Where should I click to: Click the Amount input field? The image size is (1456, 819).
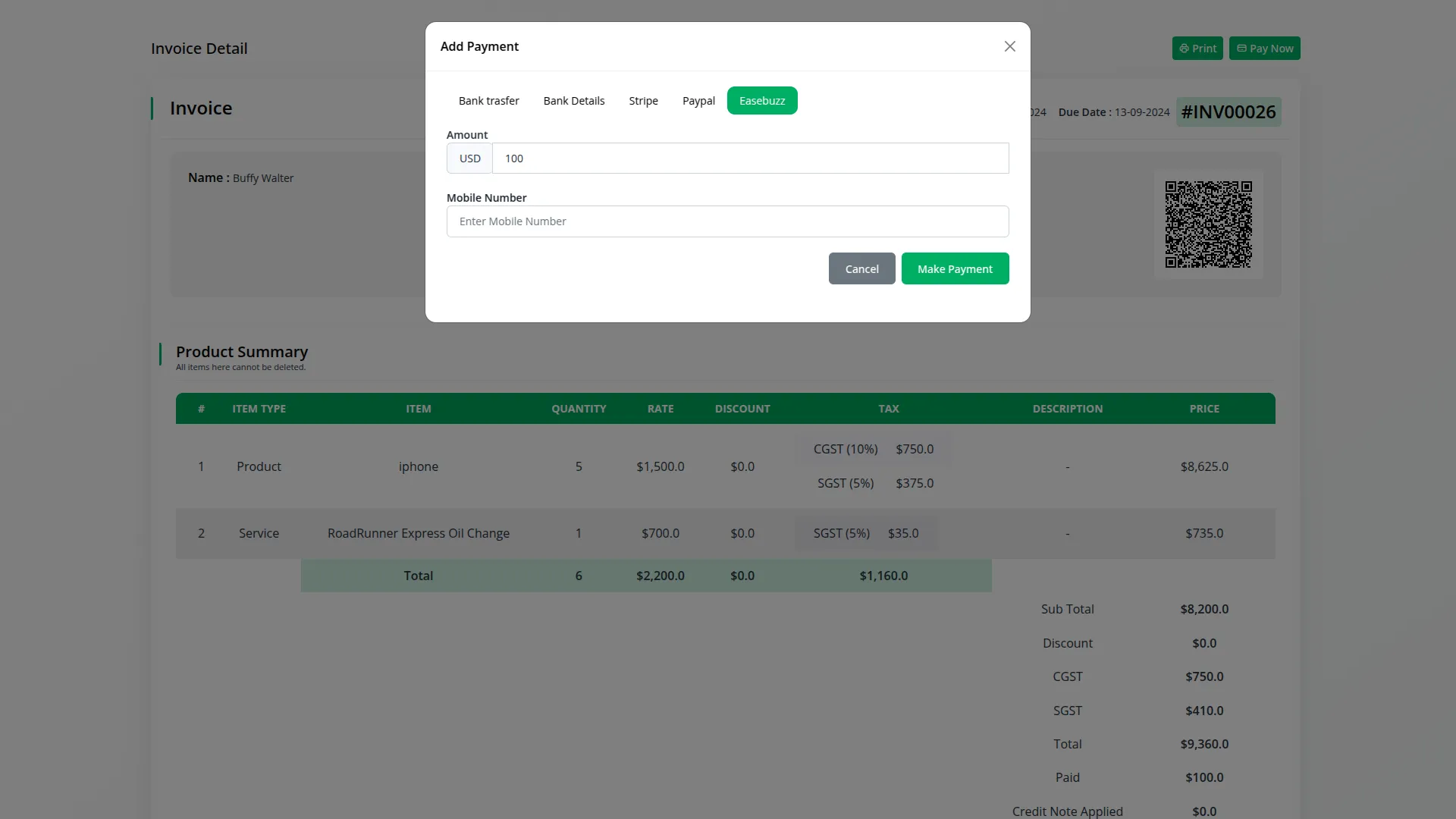click(x=749, y=158)
